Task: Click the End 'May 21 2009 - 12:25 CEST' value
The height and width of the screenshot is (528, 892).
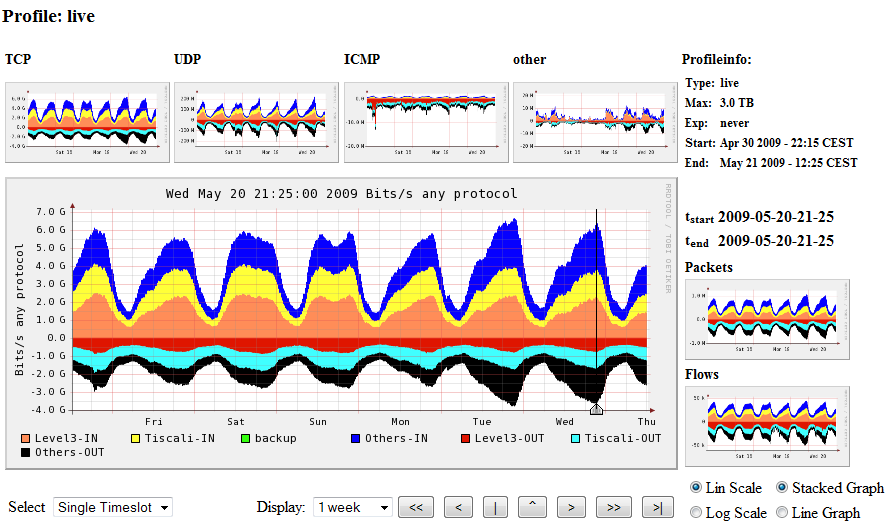Action: [x=788, y=163]
